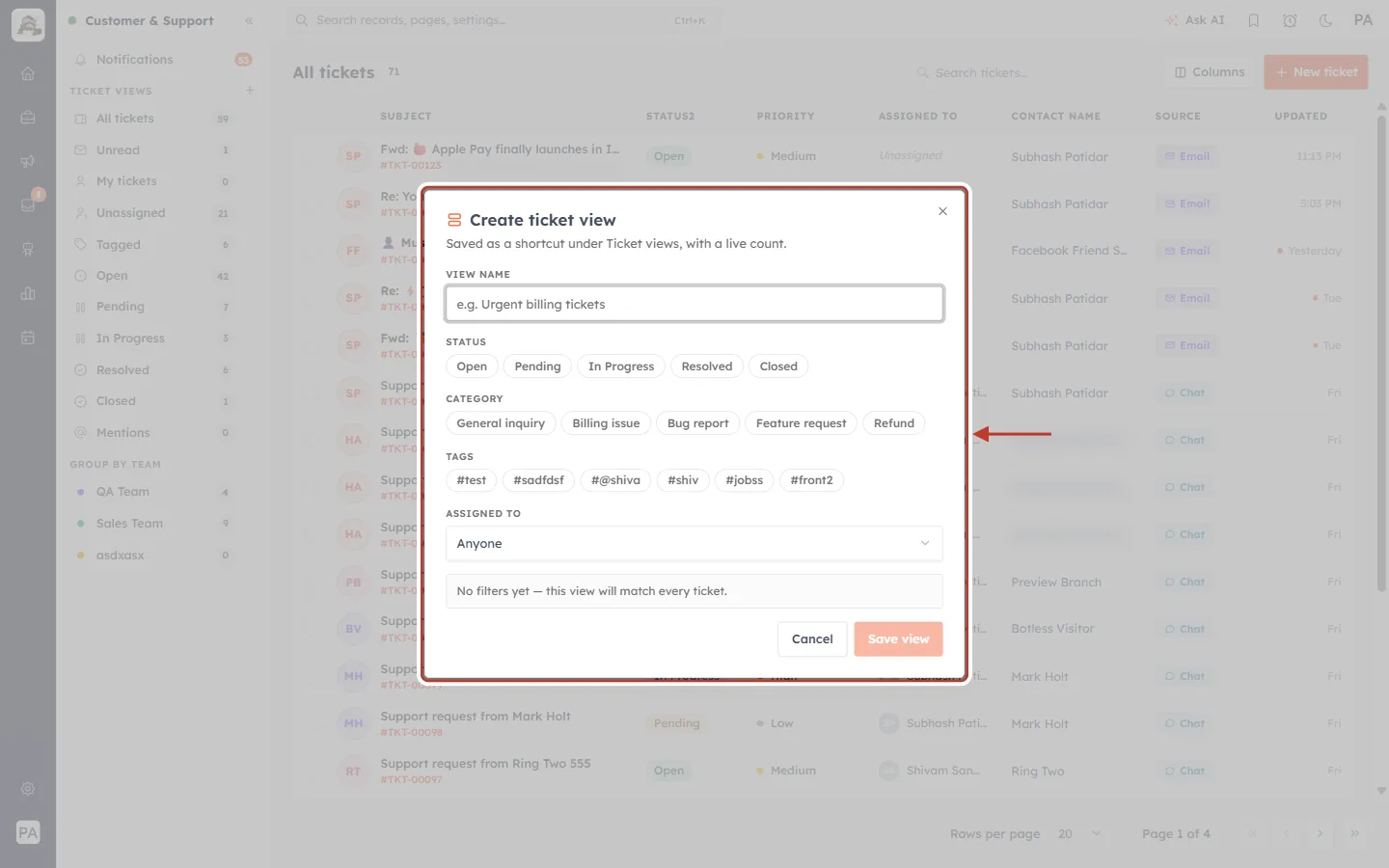This screenshot has width=1389, height=868.
Task: Close the Create ticket view dialog
Action: (942, 211)
